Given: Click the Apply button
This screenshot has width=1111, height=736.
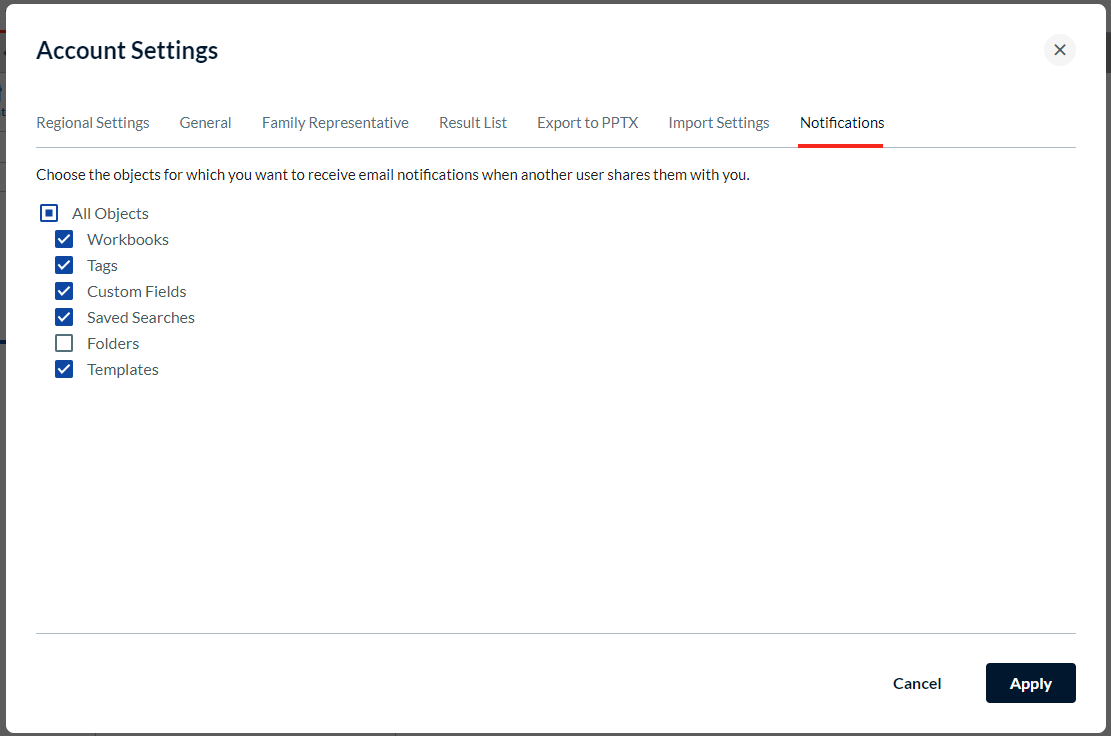Looking at the screenshot, I should click(x=1030, y=684).
